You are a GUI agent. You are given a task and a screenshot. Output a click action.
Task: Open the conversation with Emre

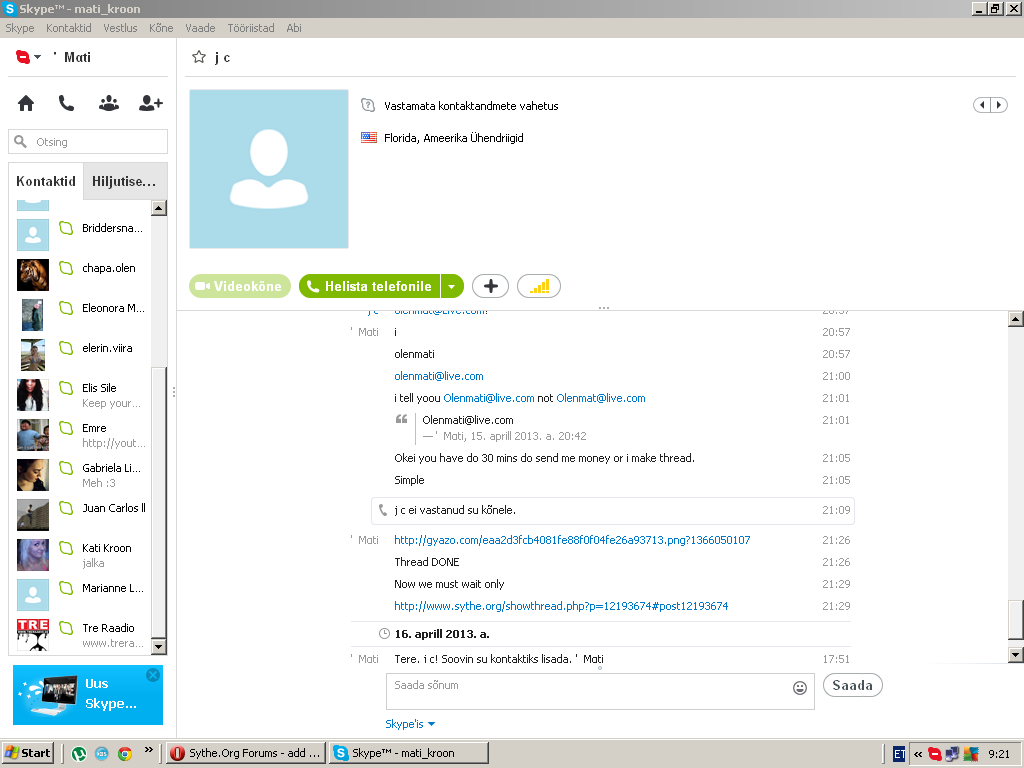pyautogui.click(x=82, y=434)
